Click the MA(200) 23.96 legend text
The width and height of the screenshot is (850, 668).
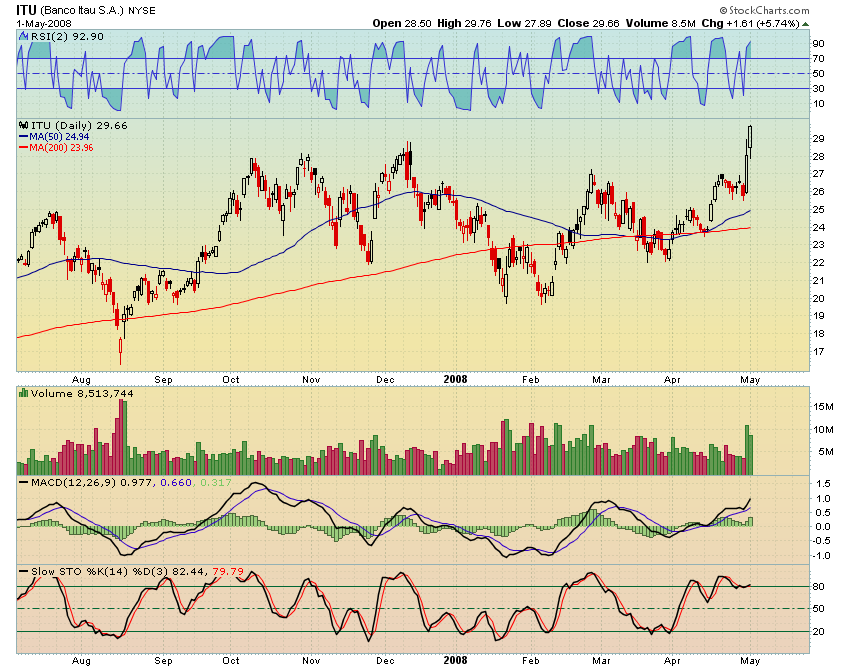[x=61, y=147]
